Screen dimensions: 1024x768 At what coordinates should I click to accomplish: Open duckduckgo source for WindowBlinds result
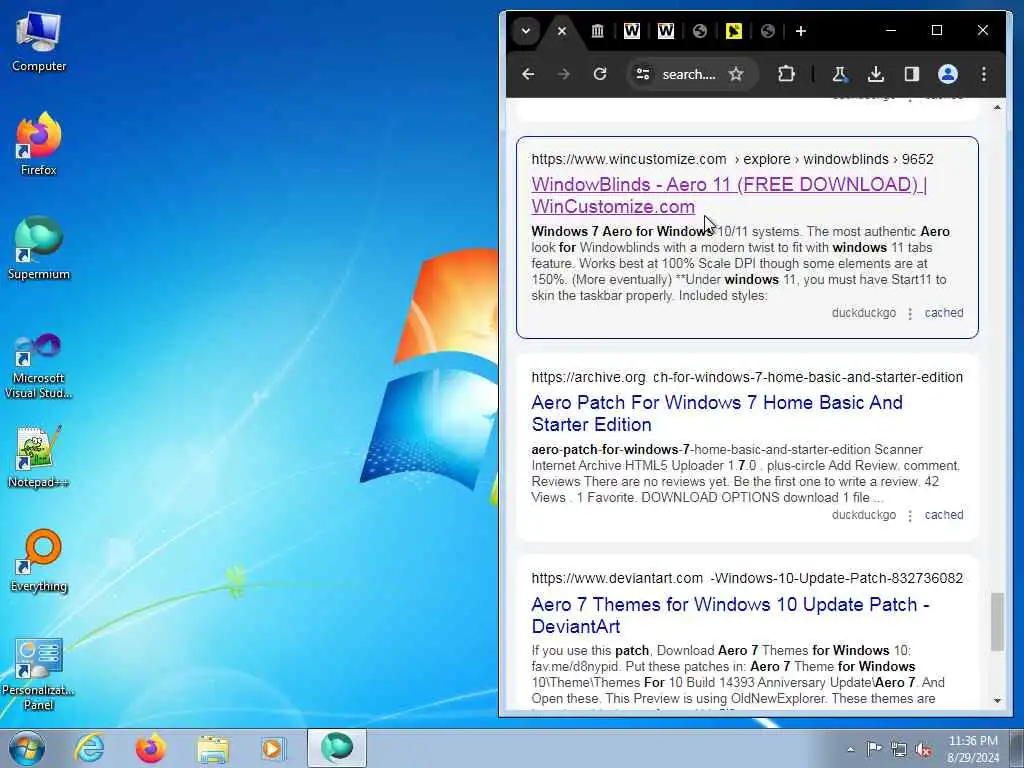pyautogui.click(x=863, y=313)
